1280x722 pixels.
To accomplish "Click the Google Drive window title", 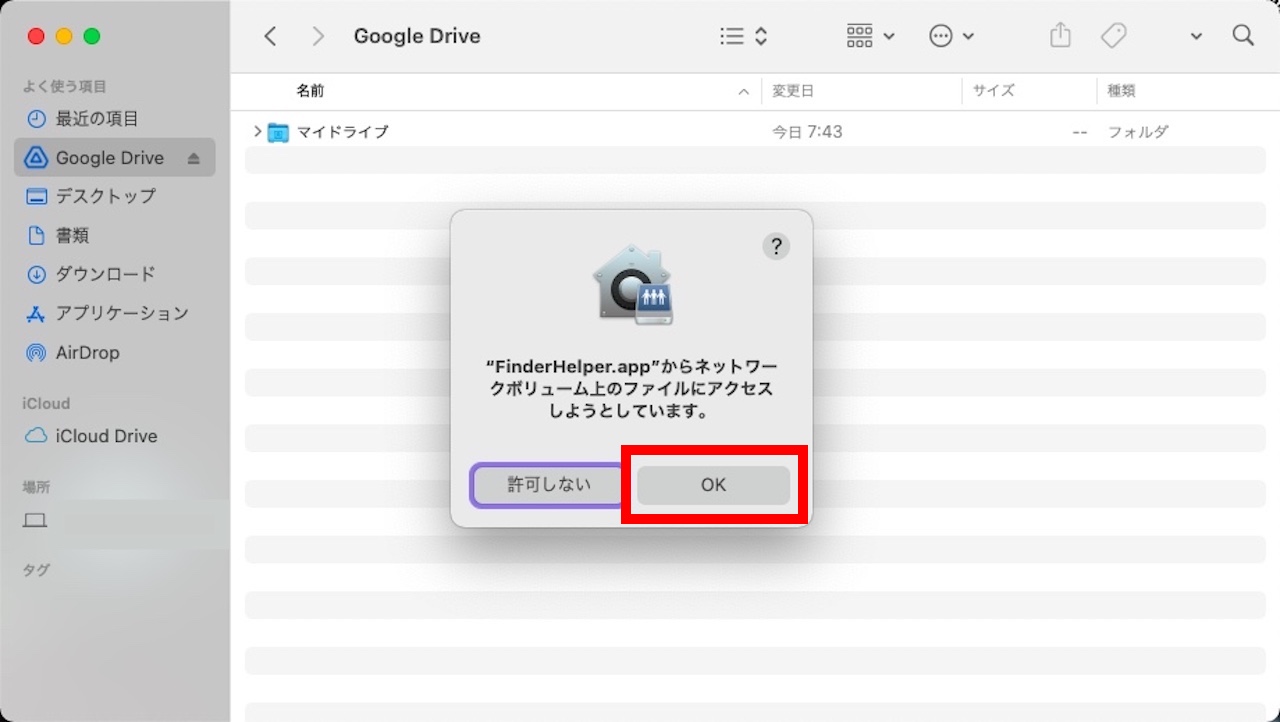I will (417, 36).
